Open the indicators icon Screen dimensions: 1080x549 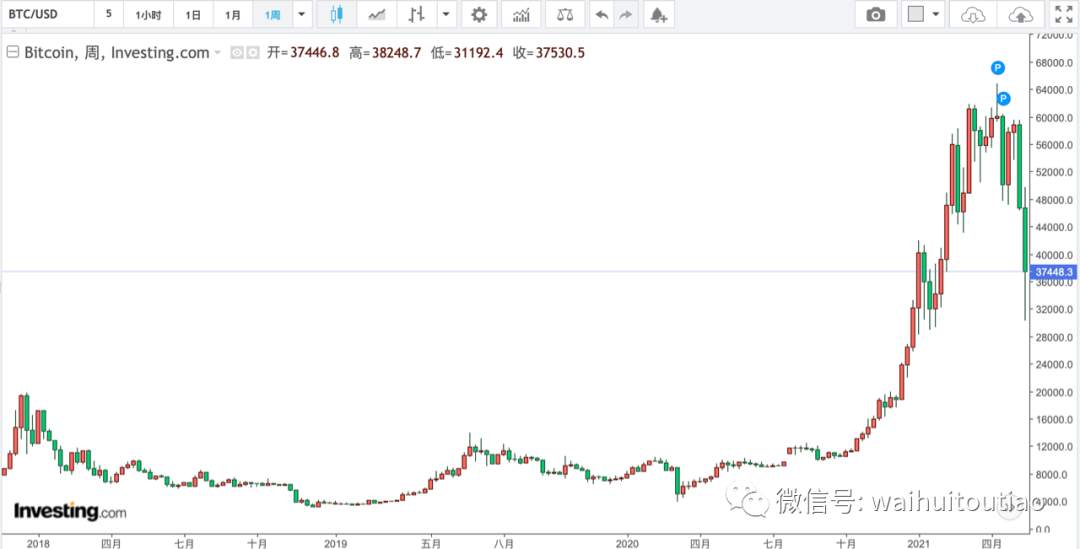521,14
